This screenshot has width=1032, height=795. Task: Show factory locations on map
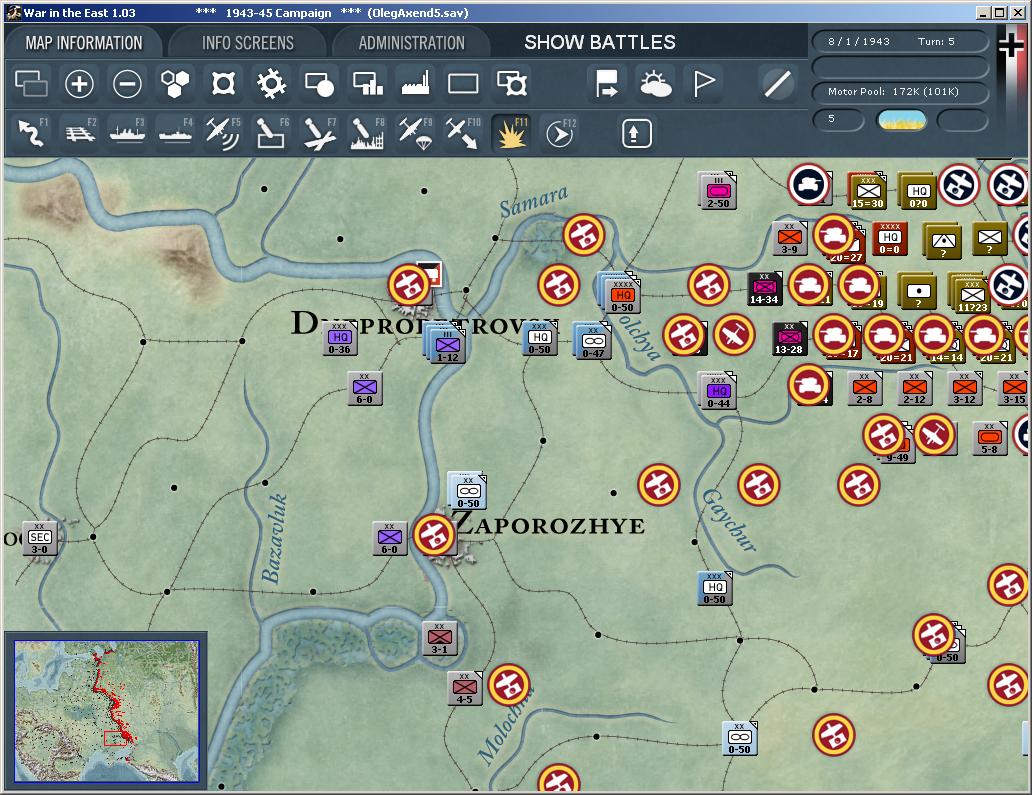(x=415, y=84)
